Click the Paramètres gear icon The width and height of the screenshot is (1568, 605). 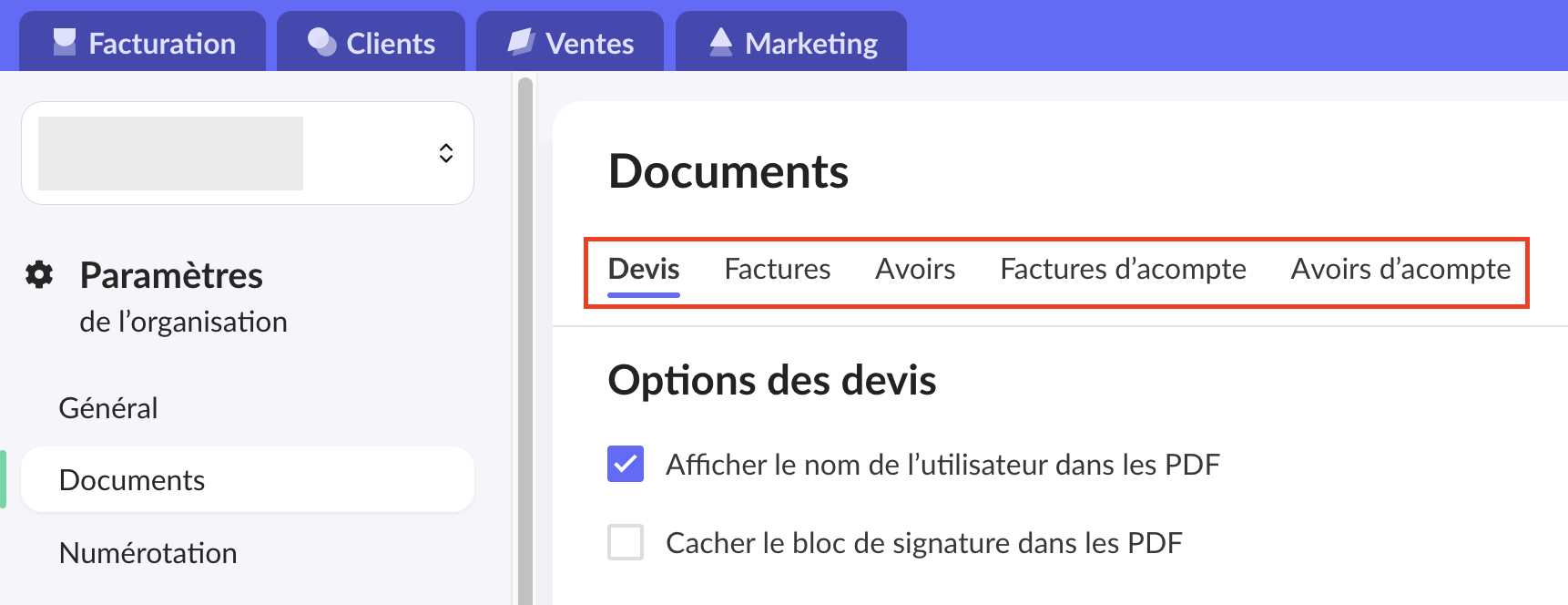point(39,274)
